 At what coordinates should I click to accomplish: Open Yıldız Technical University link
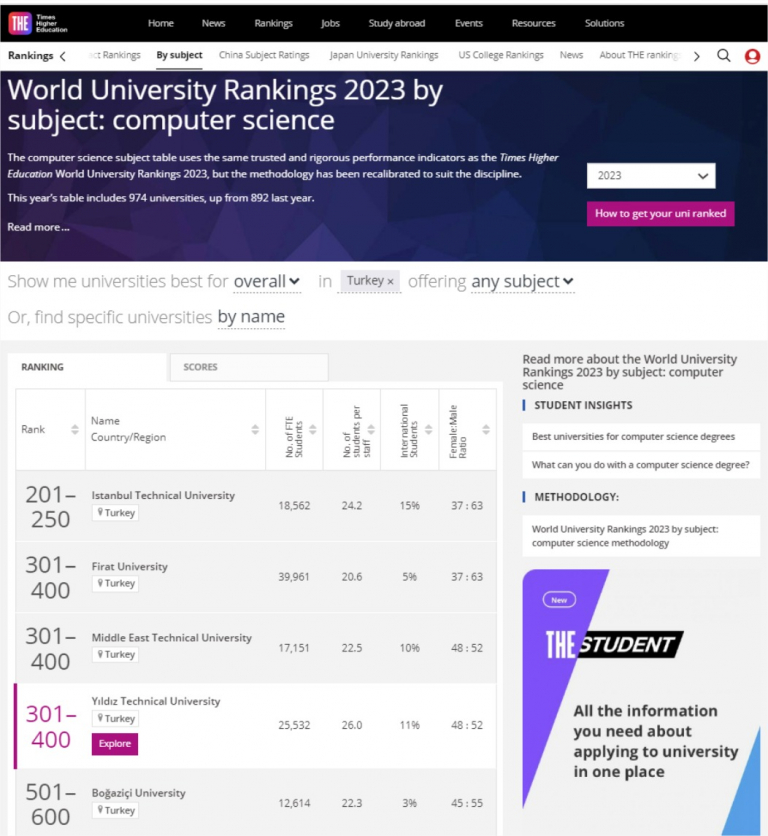click(x=156, y=701)
